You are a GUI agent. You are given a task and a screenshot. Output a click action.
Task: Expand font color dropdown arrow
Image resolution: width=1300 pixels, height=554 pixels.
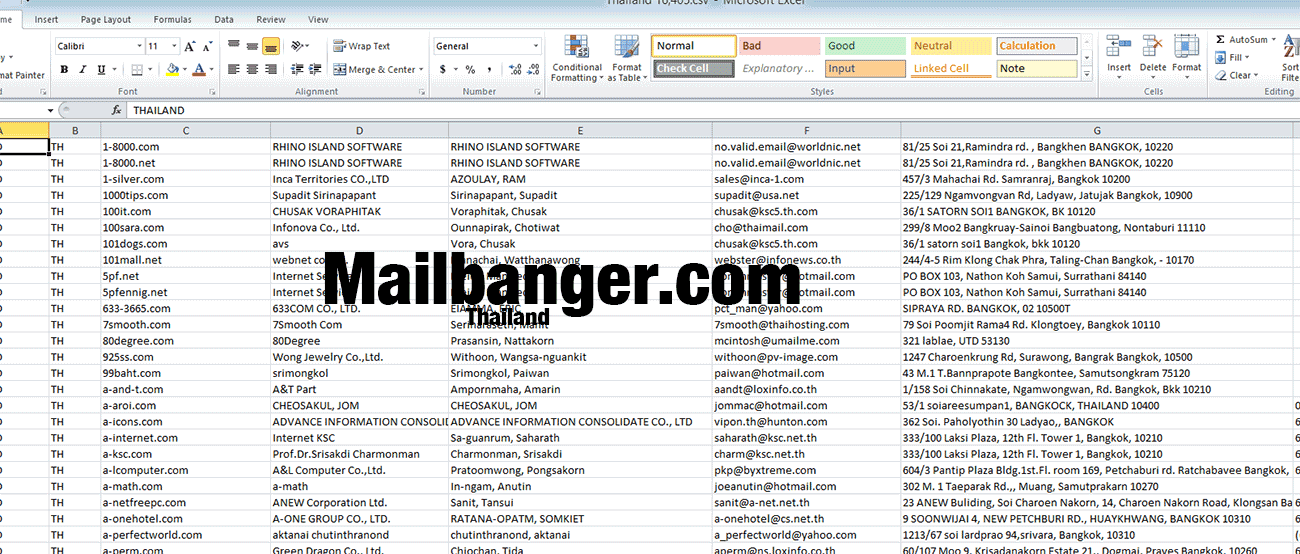(211, 70)
